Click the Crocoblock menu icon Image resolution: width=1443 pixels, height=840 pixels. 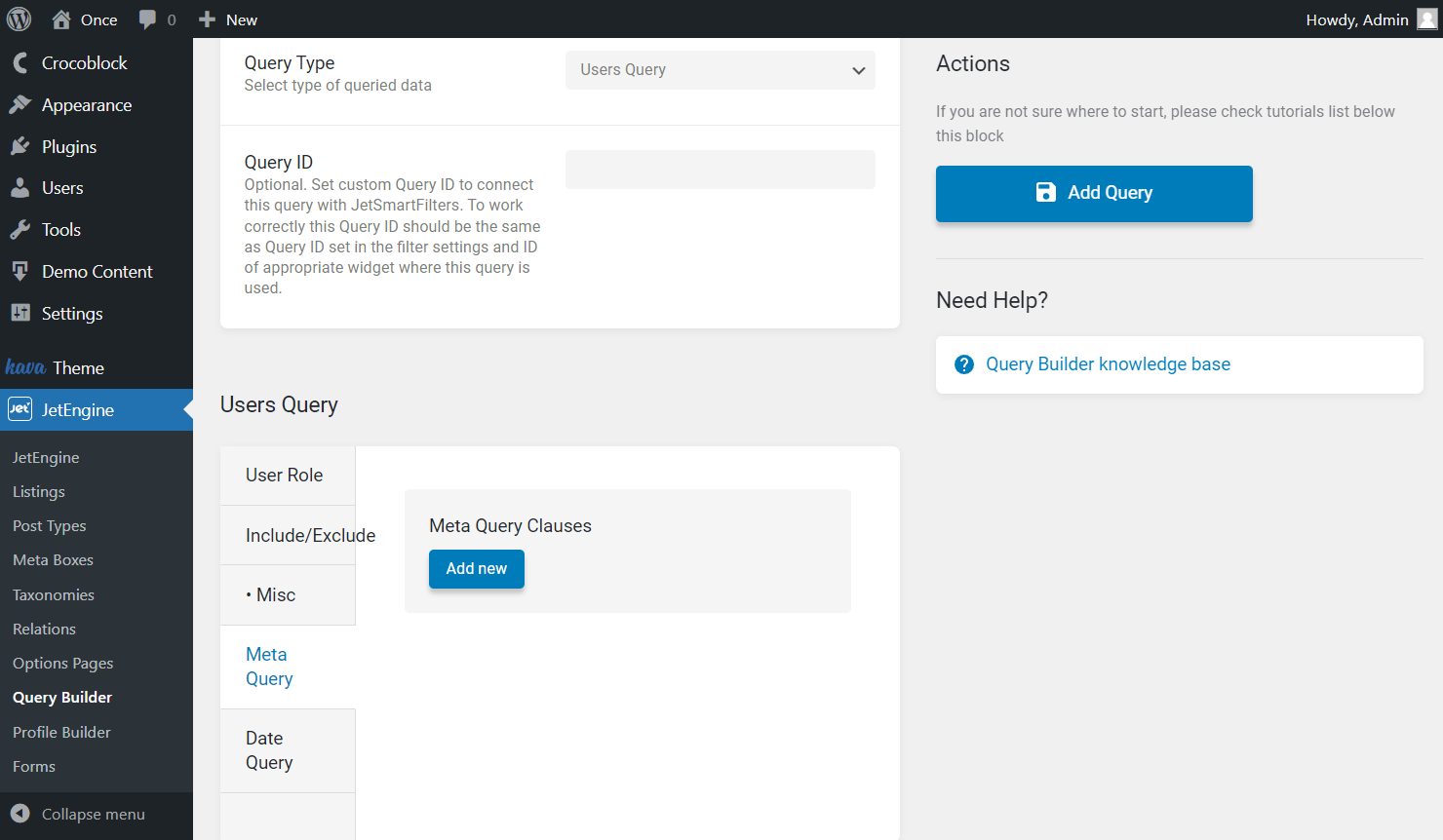[x=20, y=63]
